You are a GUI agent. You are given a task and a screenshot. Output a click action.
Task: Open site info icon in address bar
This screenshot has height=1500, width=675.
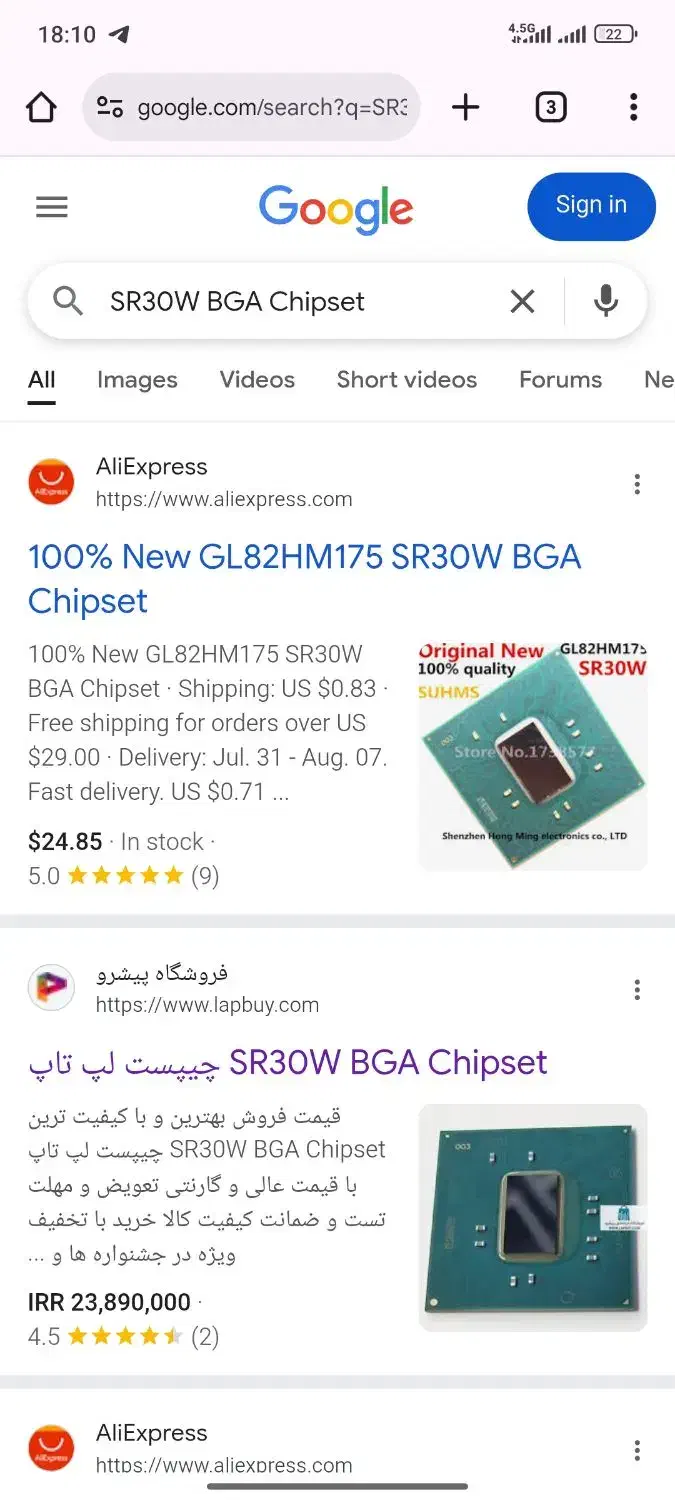click(109, 107)
